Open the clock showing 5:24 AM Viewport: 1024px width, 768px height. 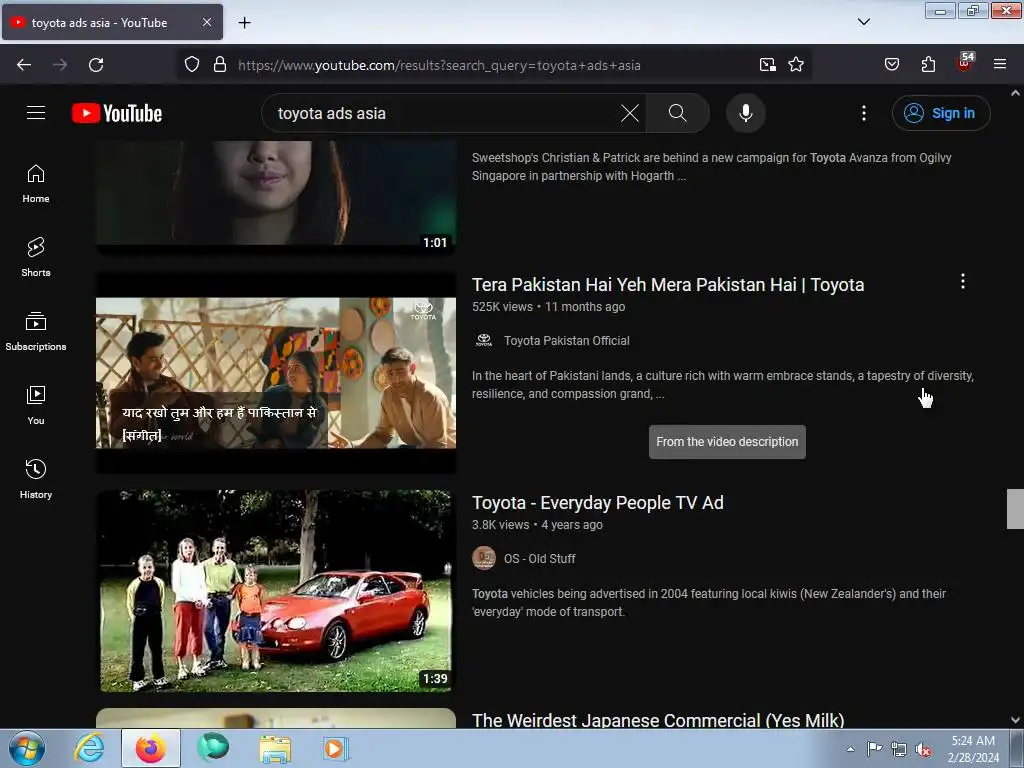(x=973, y=749)
